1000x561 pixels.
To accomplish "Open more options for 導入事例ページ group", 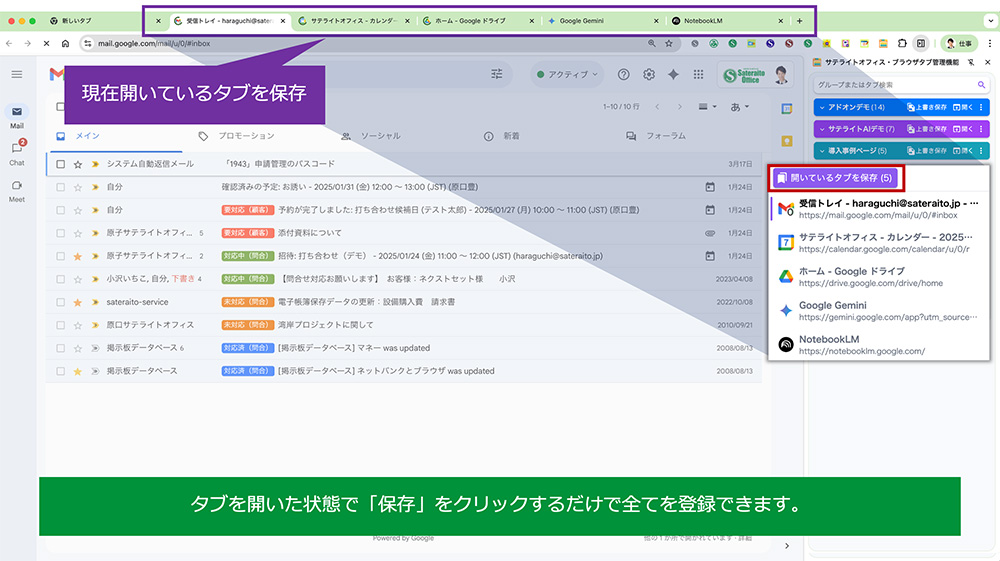I will (981, 150).
